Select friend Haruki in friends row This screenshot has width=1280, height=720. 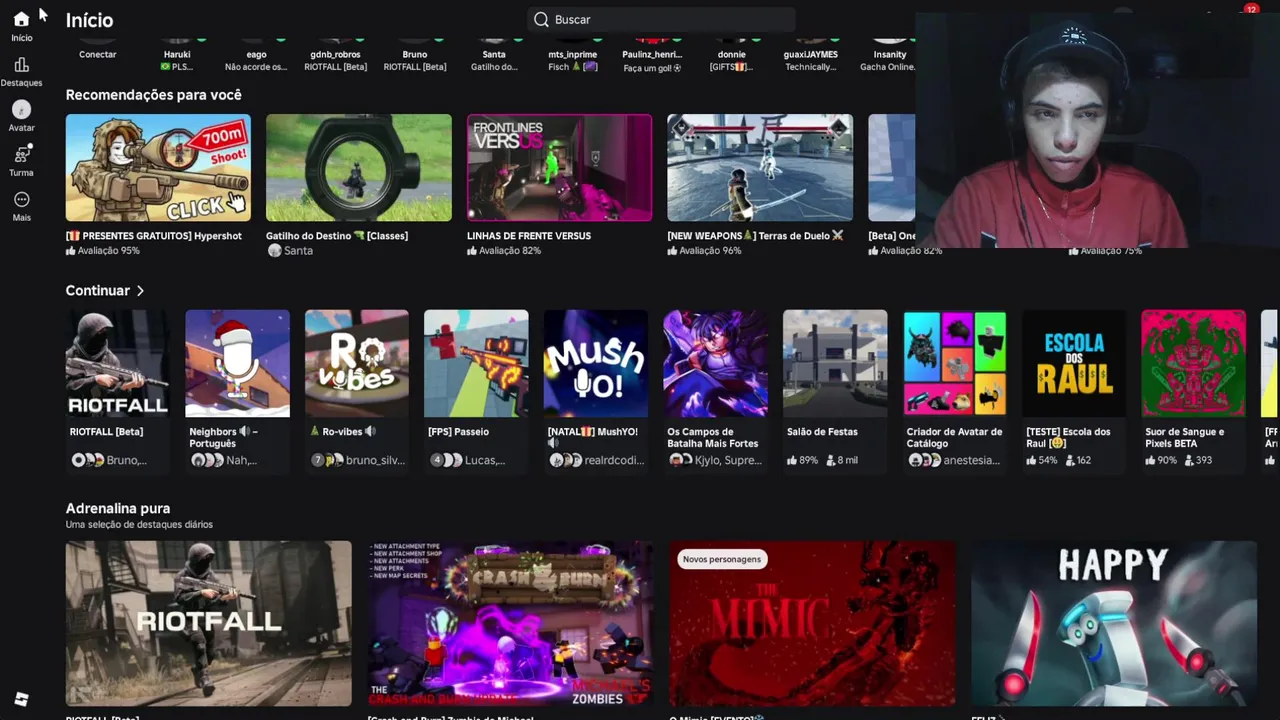[x=177, y=55]
